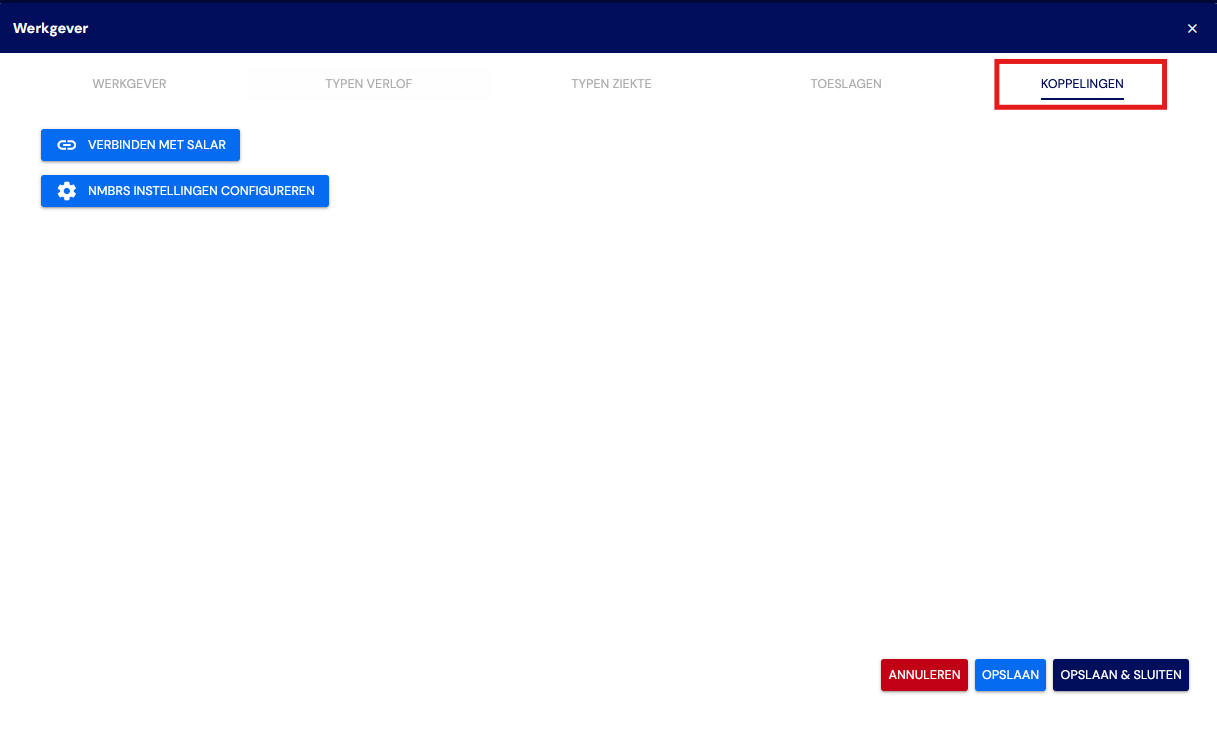Screen dimensions: 1217x742
Task: Click Verbinden met Salar button
Action: (x=140, y=145)
